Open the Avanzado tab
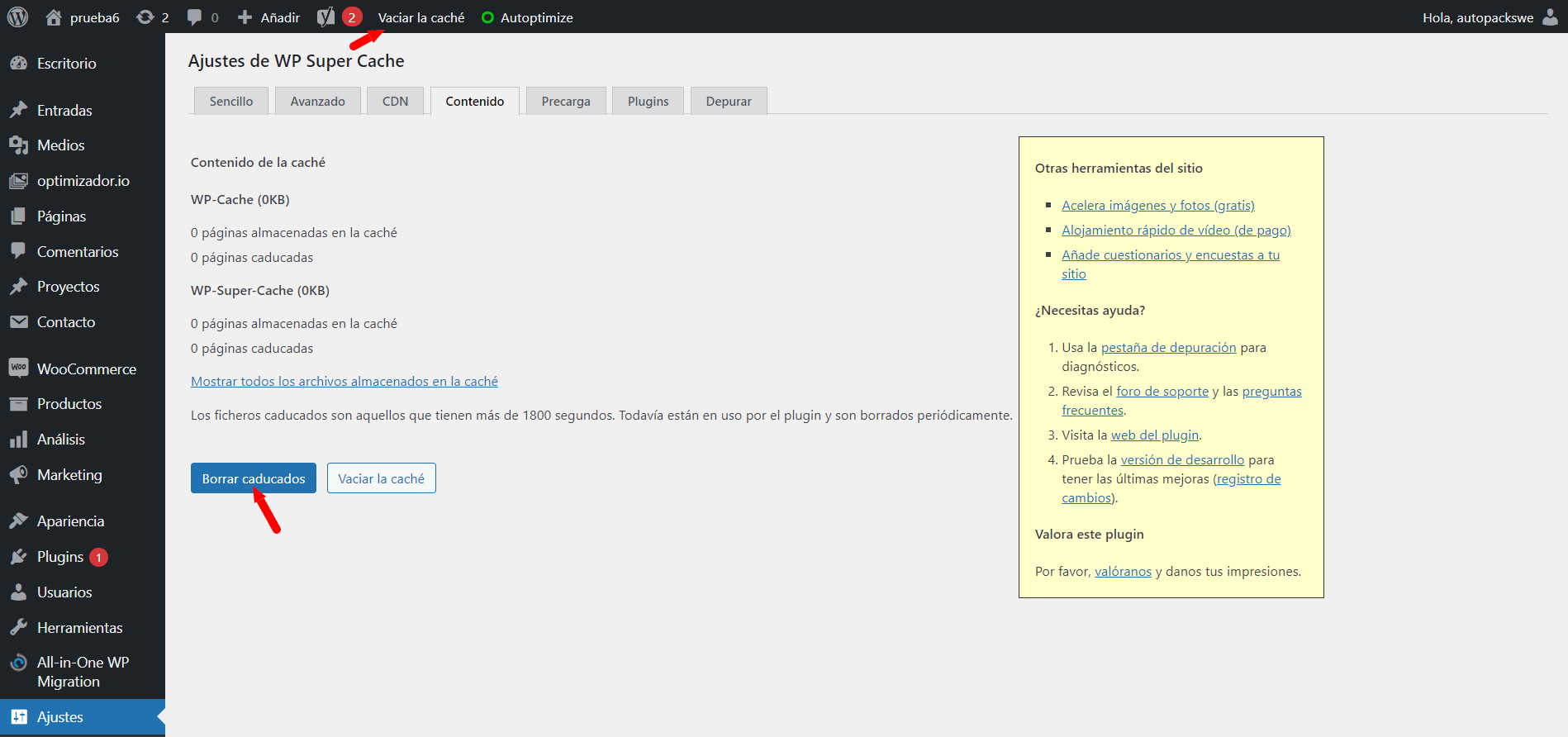 point(318,101)
